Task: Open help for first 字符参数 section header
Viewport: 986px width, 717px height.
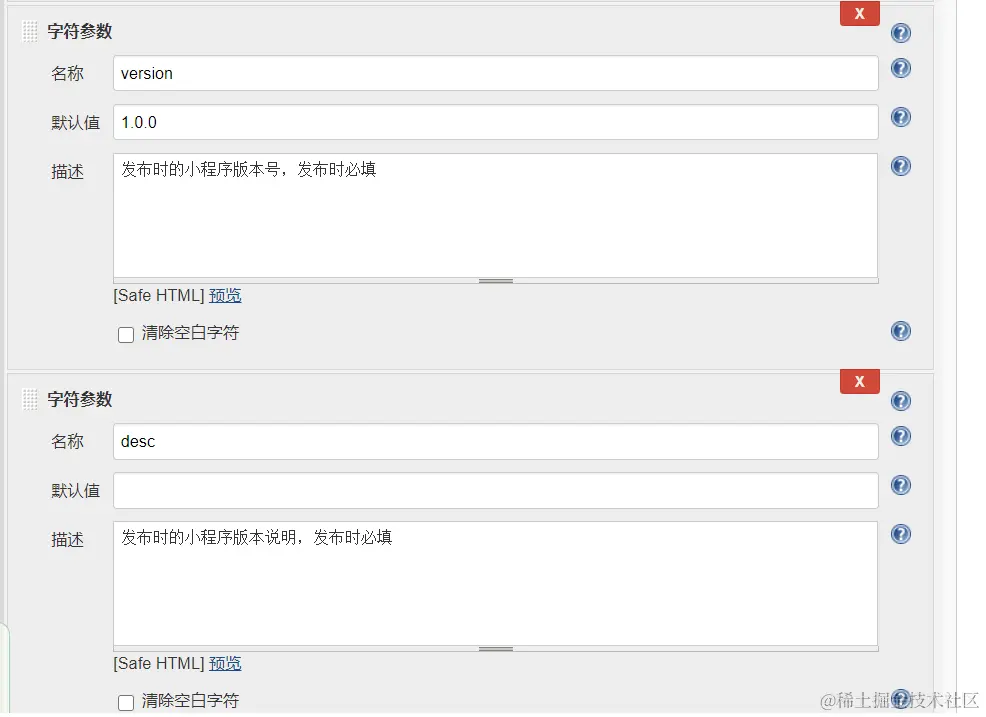Action: (x=900, y=33)
